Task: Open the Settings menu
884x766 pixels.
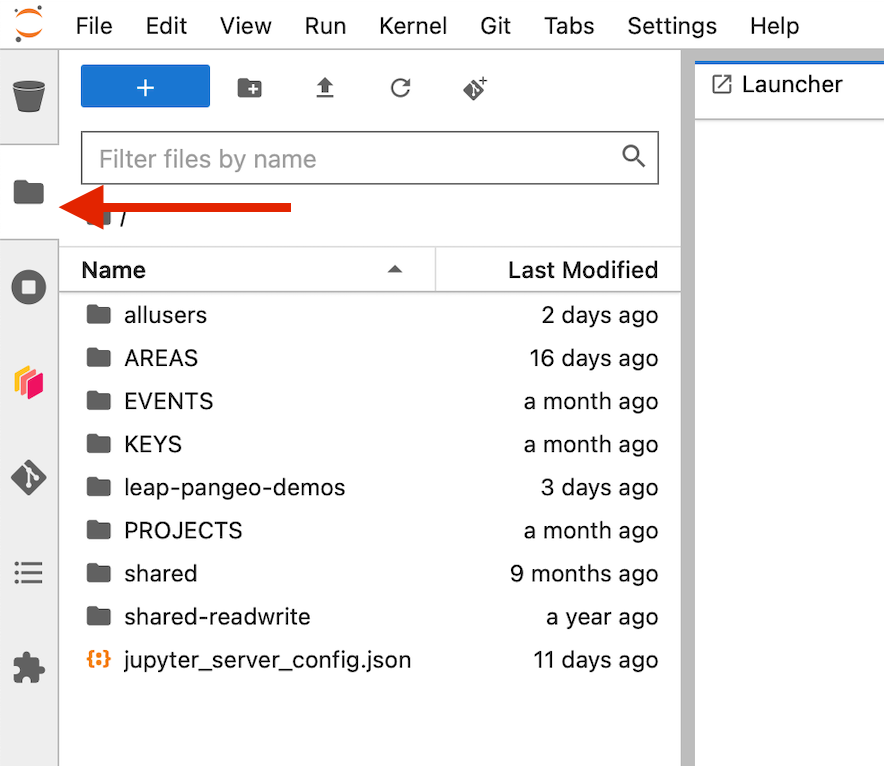Action: [671, 26]
